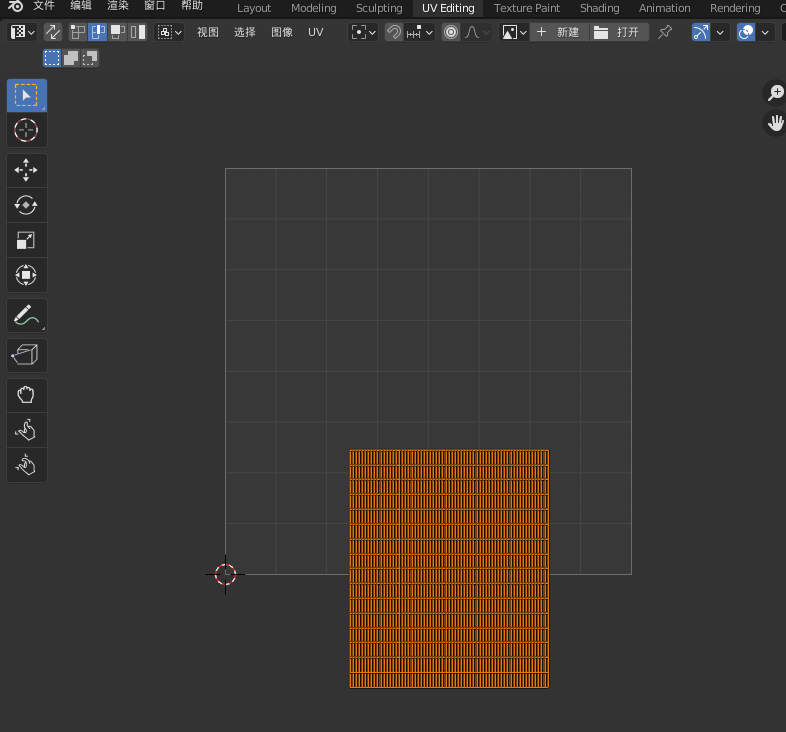Choose the Move tool
This screenshot has width=786, height=732.
pos(27,170)
